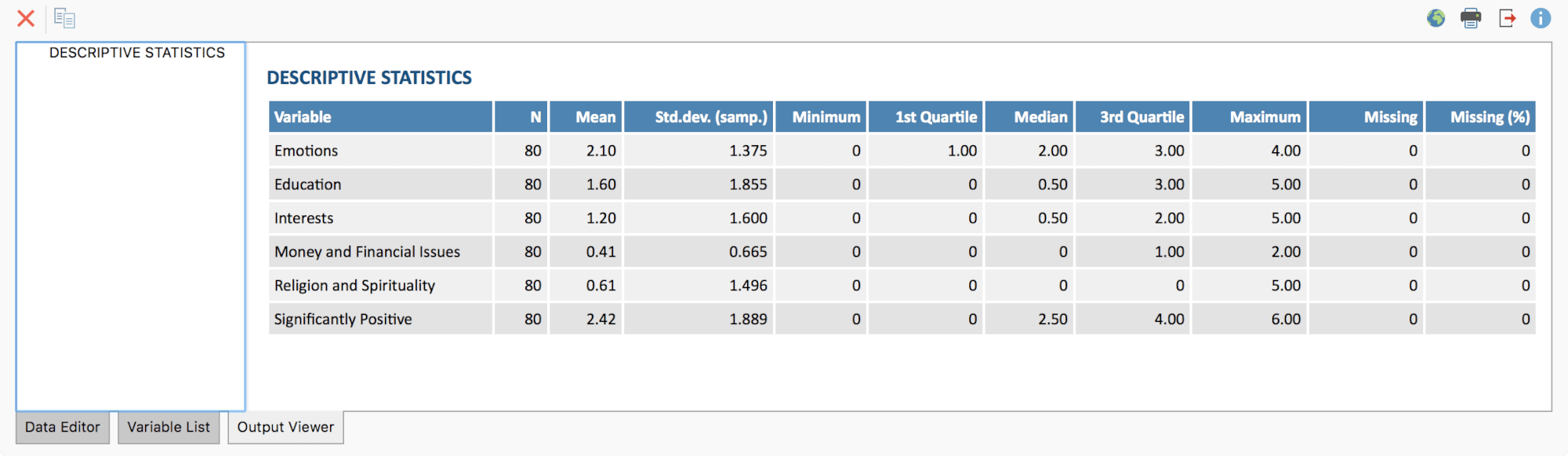Click the mean value 0.61

pos(601,286)
